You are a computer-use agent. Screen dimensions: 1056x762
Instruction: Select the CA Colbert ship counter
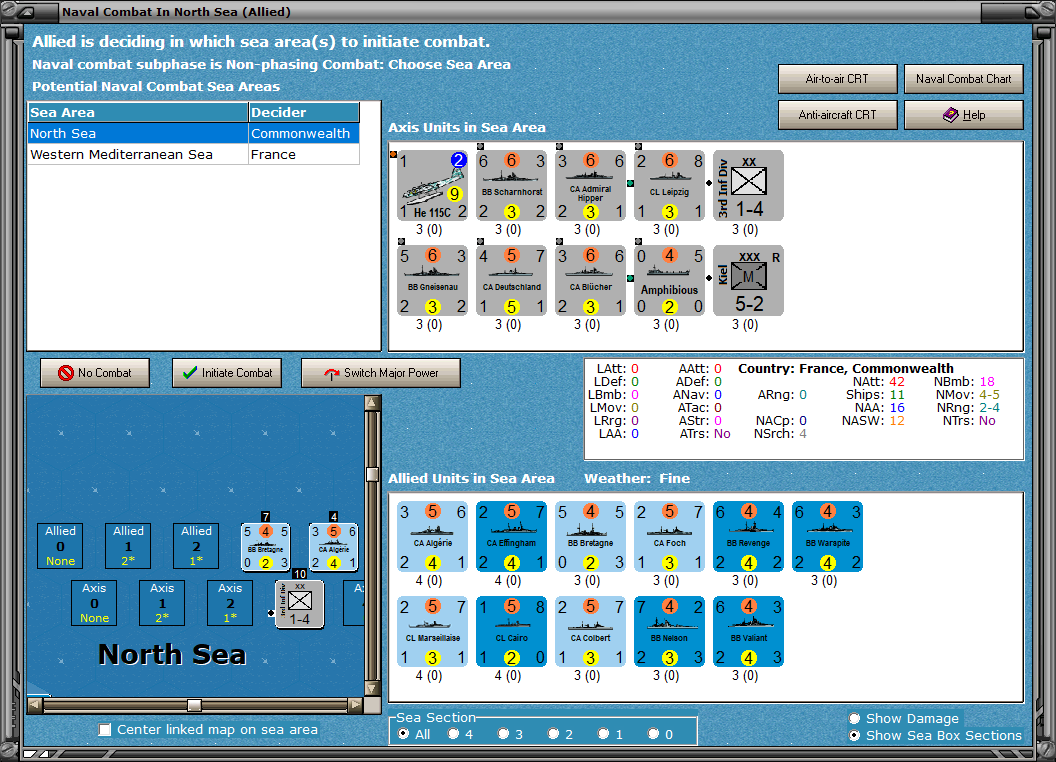point(590,631)
